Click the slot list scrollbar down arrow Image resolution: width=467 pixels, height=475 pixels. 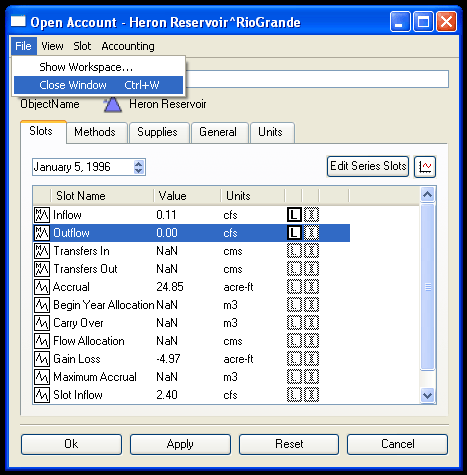point(427,395)
